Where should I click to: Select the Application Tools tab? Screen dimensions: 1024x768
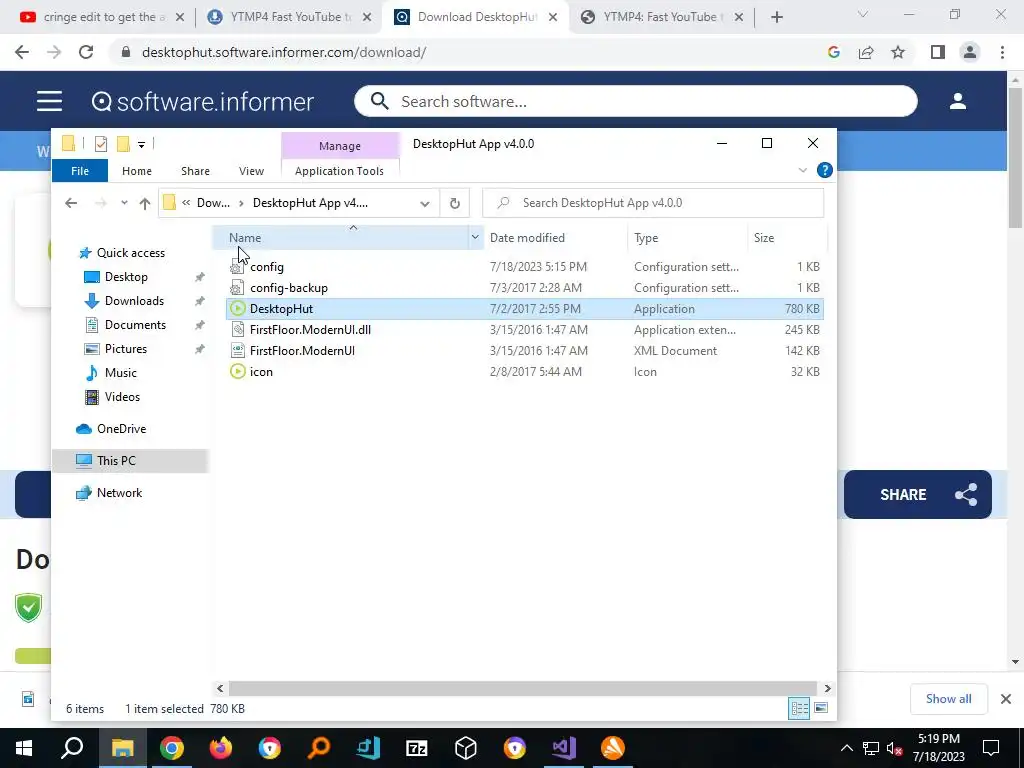click(x=340, y=171)
